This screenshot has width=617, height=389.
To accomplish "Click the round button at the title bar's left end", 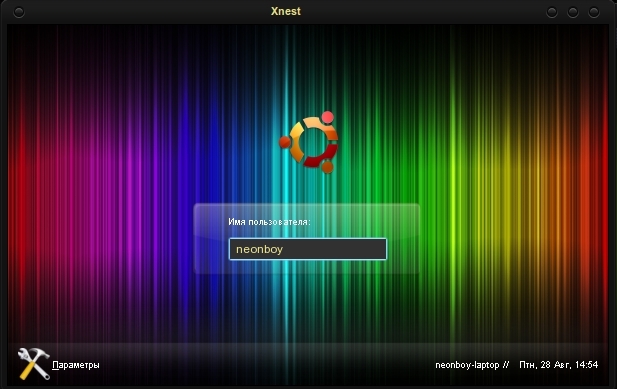I will (18, 12).
